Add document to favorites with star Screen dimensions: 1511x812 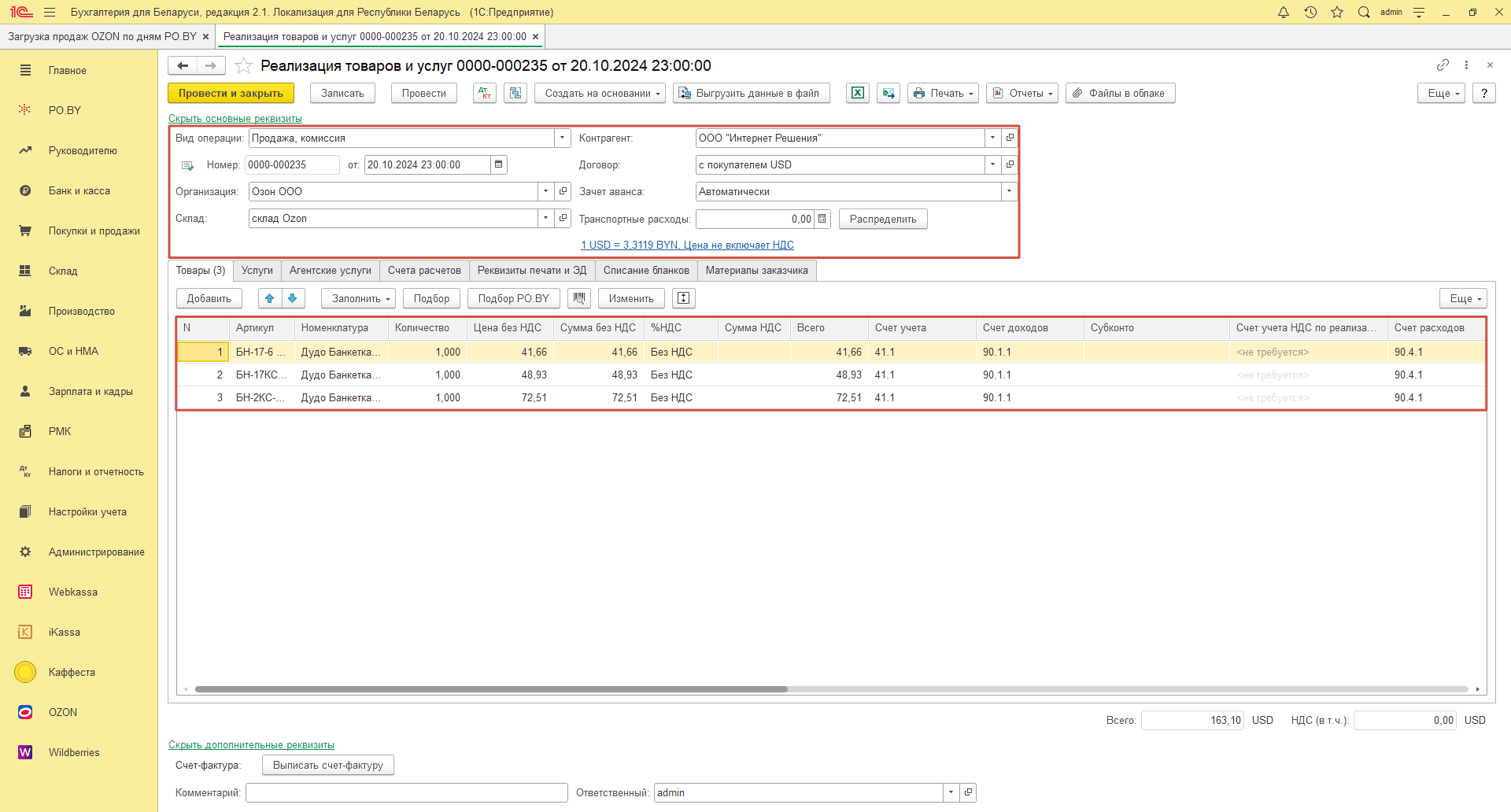tap(244, 66)
